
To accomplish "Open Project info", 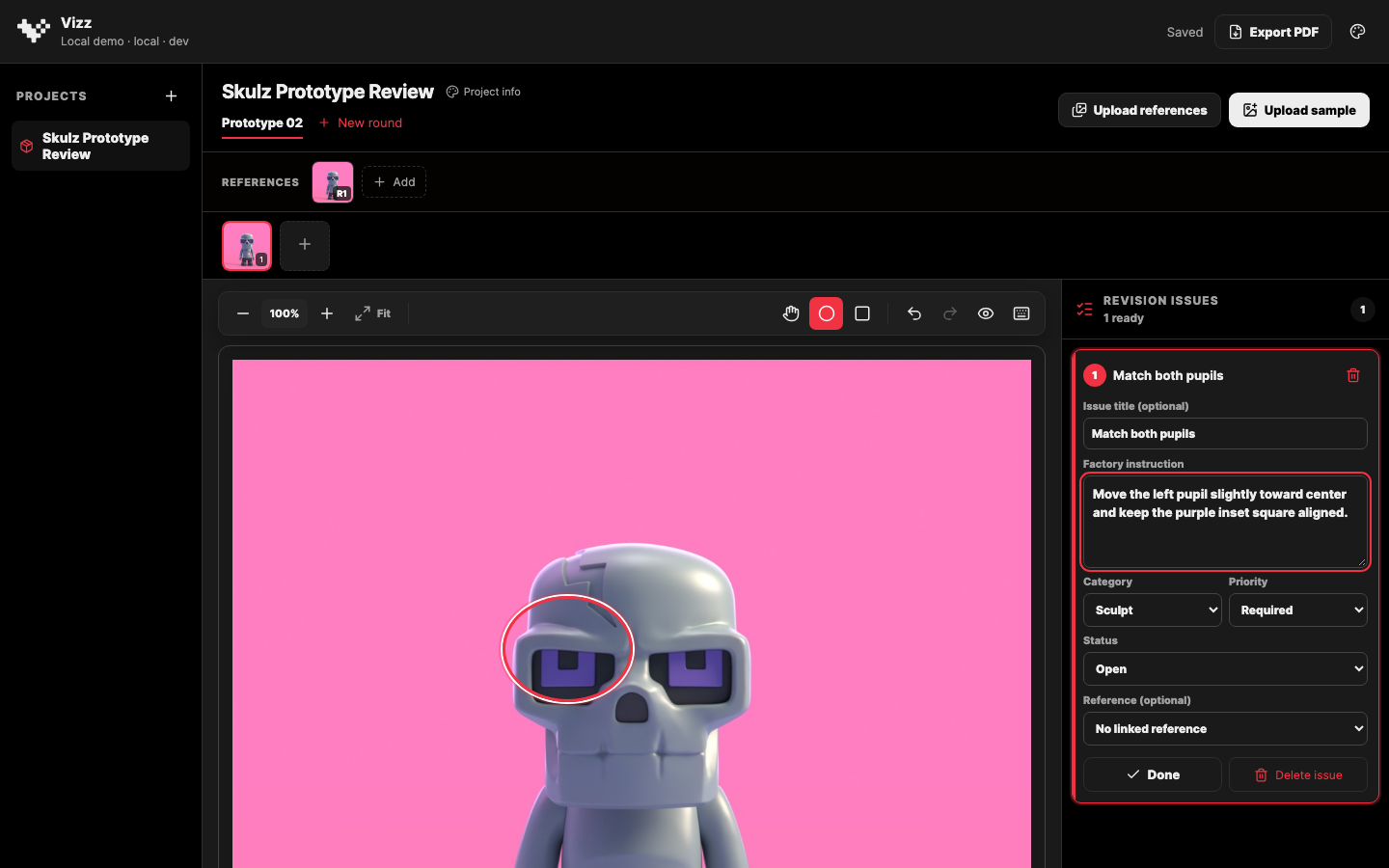I will pyautogui.click(x=483, y=92).
